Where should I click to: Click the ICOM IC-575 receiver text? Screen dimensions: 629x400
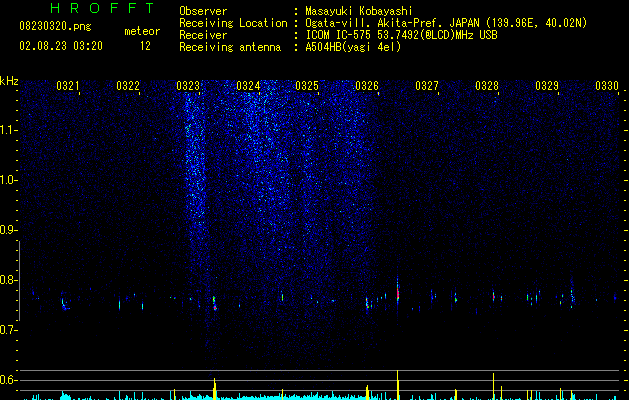coord(401,35)
